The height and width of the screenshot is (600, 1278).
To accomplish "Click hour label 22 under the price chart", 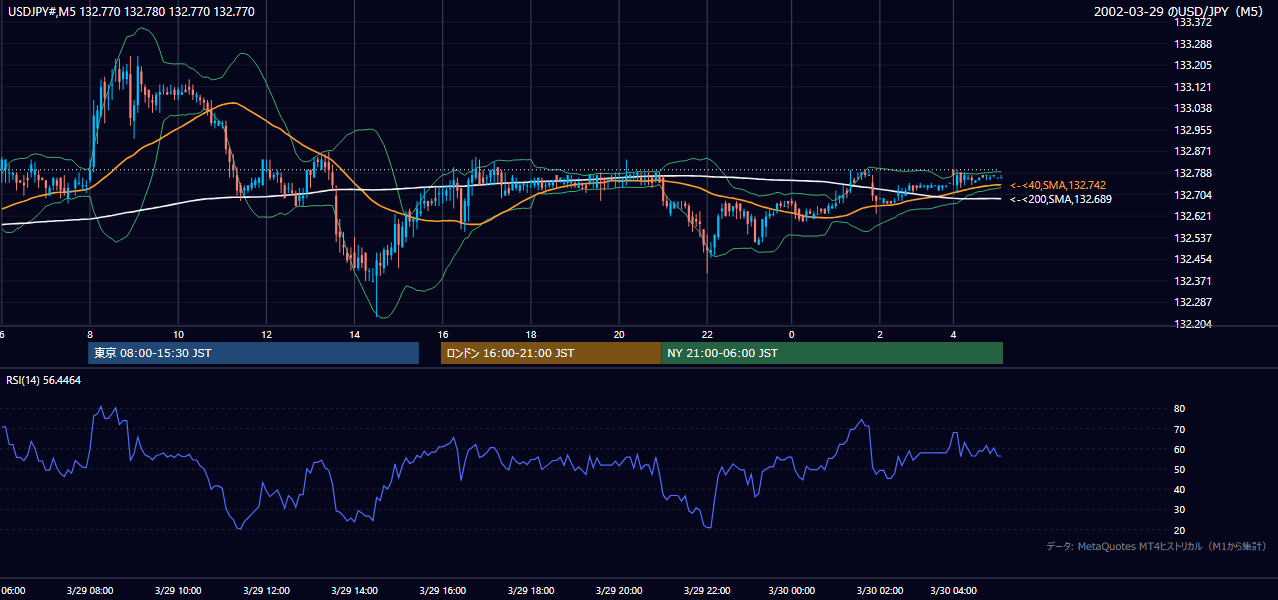I will click(x=707, y=334).
